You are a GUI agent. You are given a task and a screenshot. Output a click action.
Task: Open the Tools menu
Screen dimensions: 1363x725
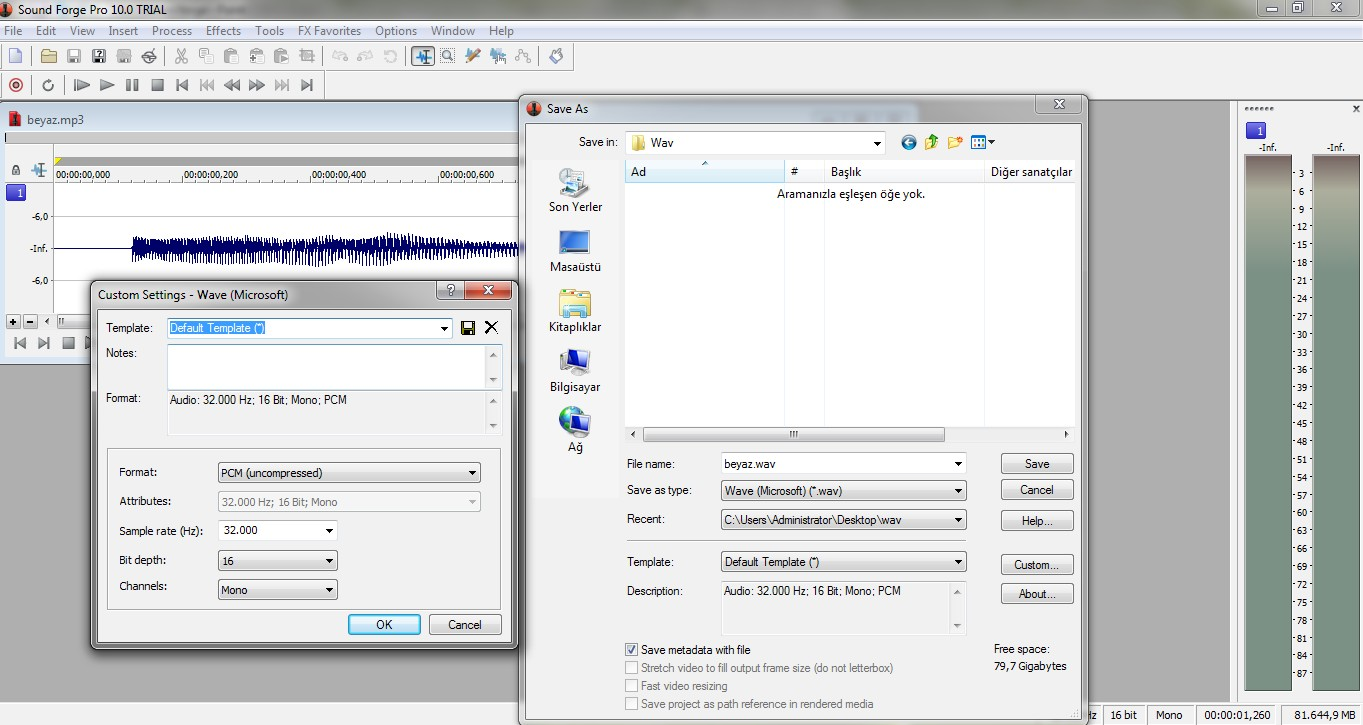269,31
